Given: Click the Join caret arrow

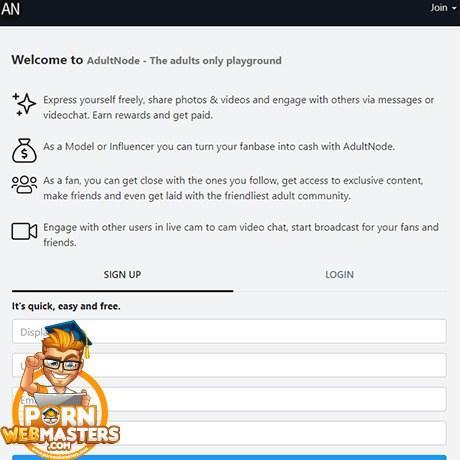Looking at the screenshot, I should tap(454, 8).
